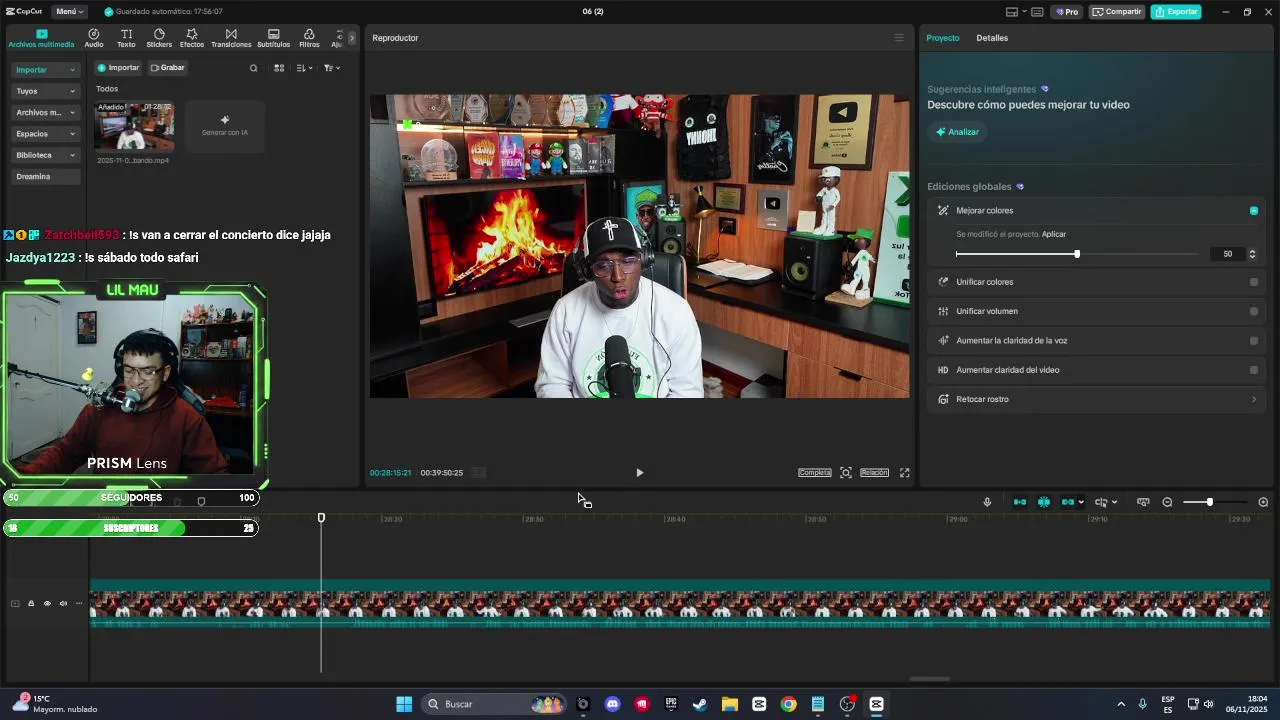
Task: Click the player zoom-to-fit icon
Action: coord(846,473)
